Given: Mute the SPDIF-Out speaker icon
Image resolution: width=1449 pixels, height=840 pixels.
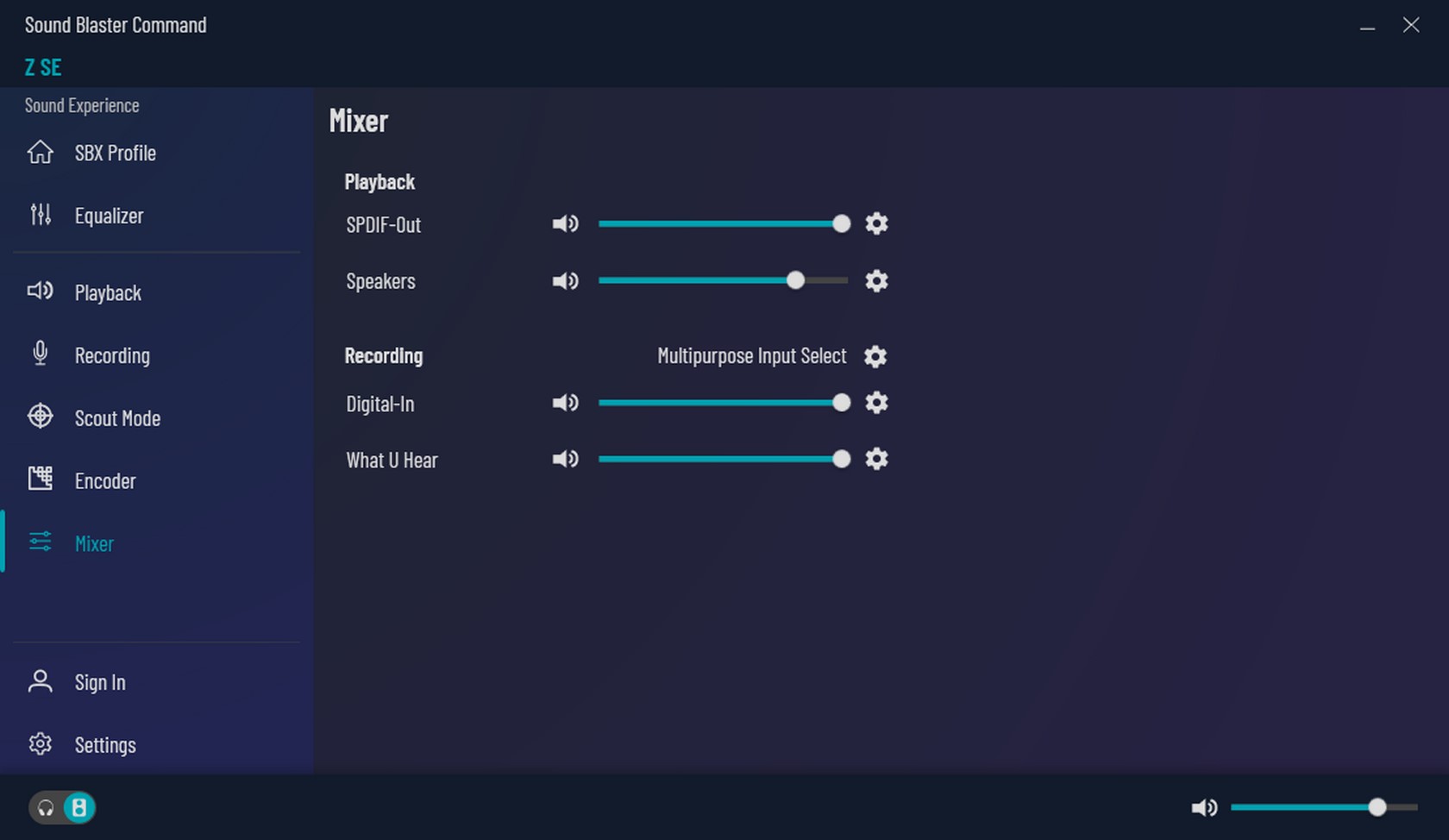Looking at the screenshot, I should tap(566, 224).
